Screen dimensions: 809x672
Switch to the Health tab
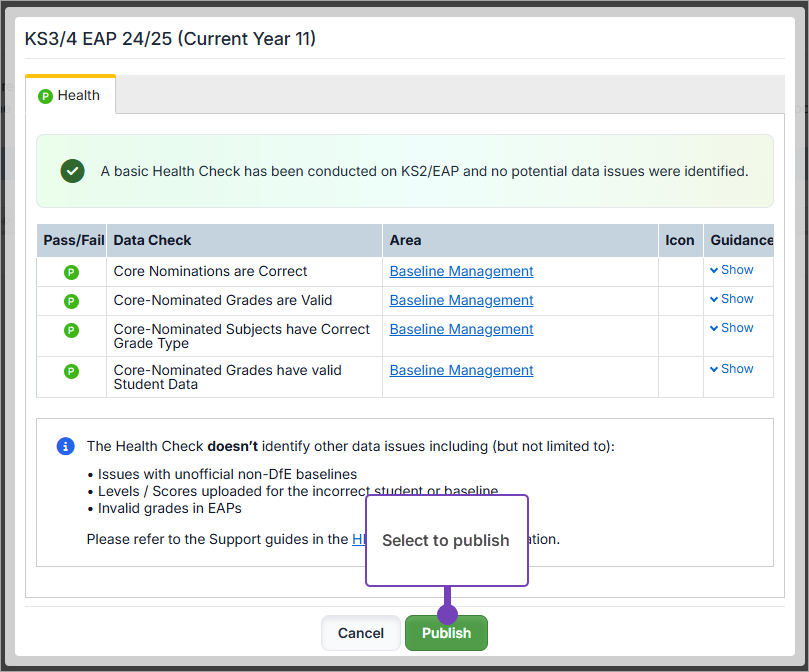pos(70,96)
